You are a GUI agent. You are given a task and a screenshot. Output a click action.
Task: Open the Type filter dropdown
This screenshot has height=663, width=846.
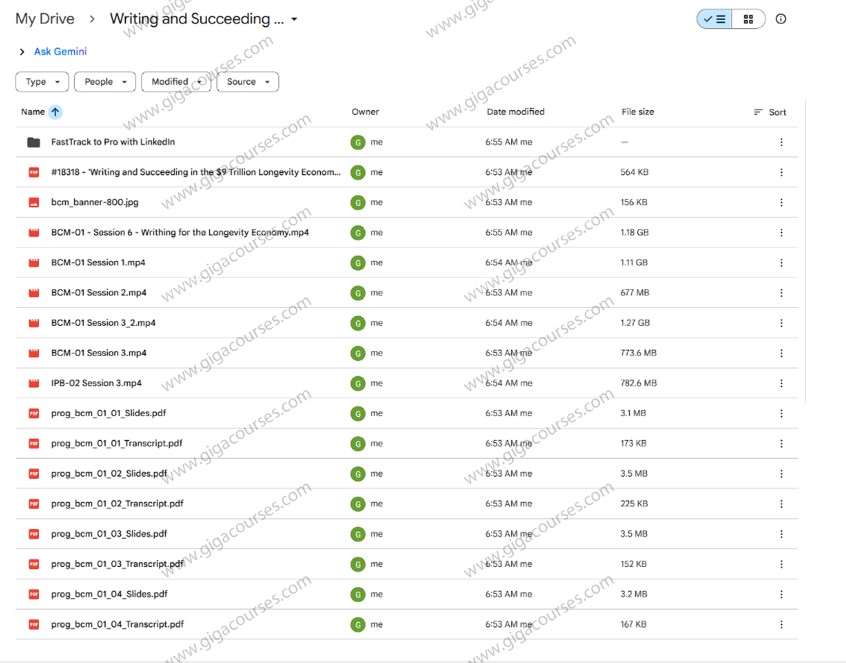tap(42, 82)
